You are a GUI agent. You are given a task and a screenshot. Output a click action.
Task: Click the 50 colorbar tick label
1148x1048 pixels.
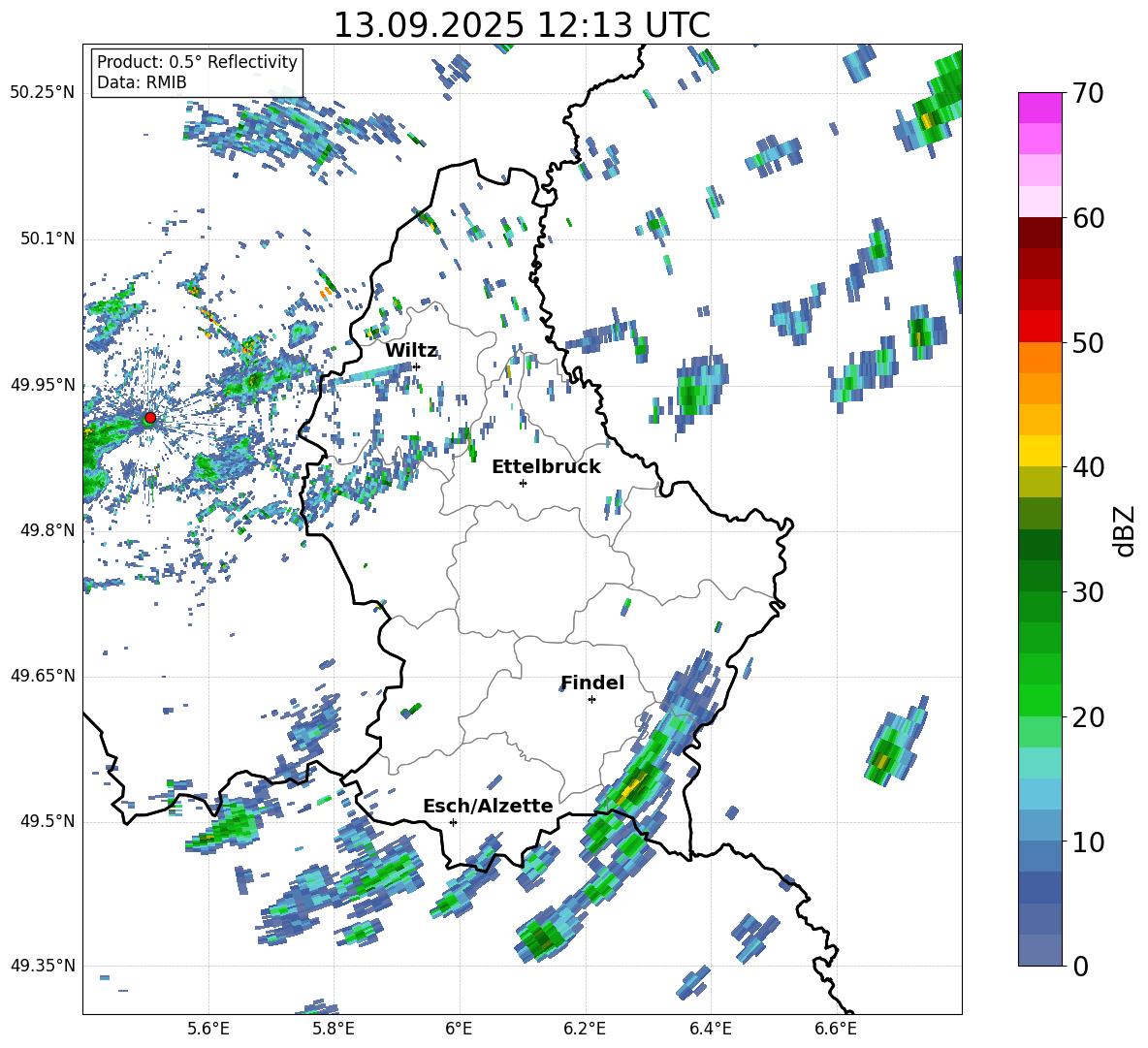pos(1087,343)
